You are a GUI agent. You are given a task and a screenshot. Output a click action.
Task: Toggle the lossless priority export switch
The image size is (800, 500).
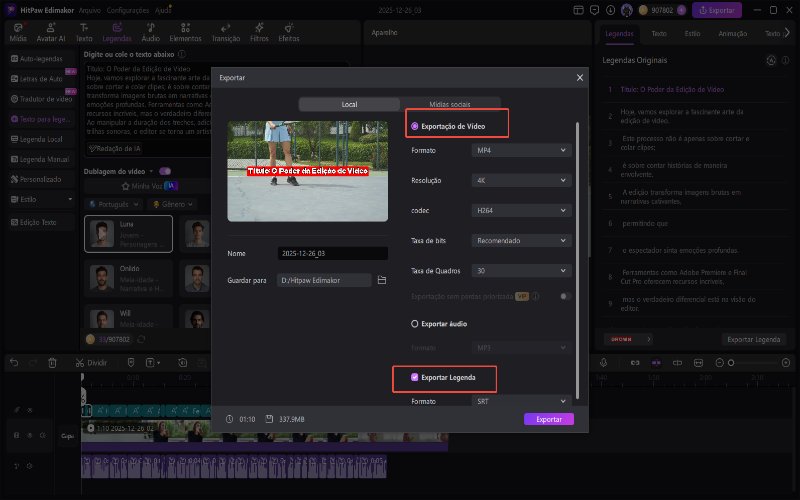563,296
